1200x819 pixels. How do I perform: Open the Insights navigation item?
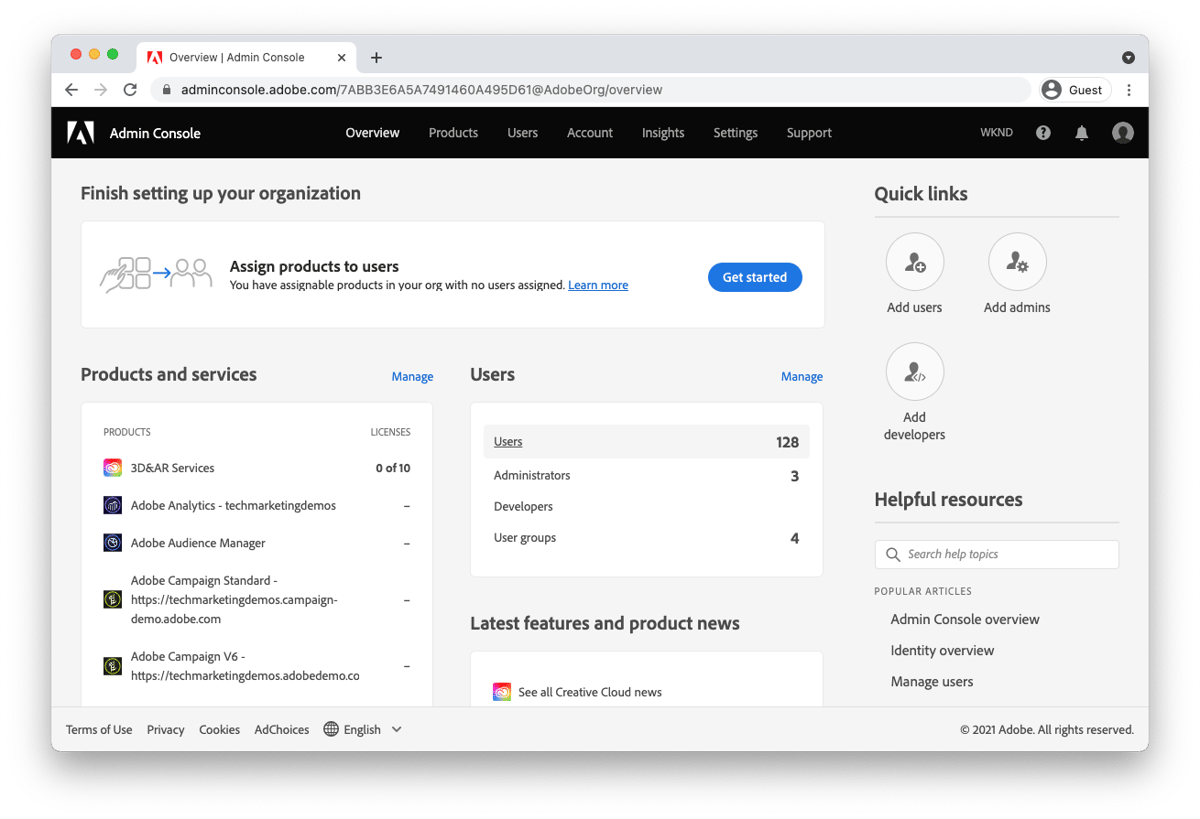(x=662, y=132)
